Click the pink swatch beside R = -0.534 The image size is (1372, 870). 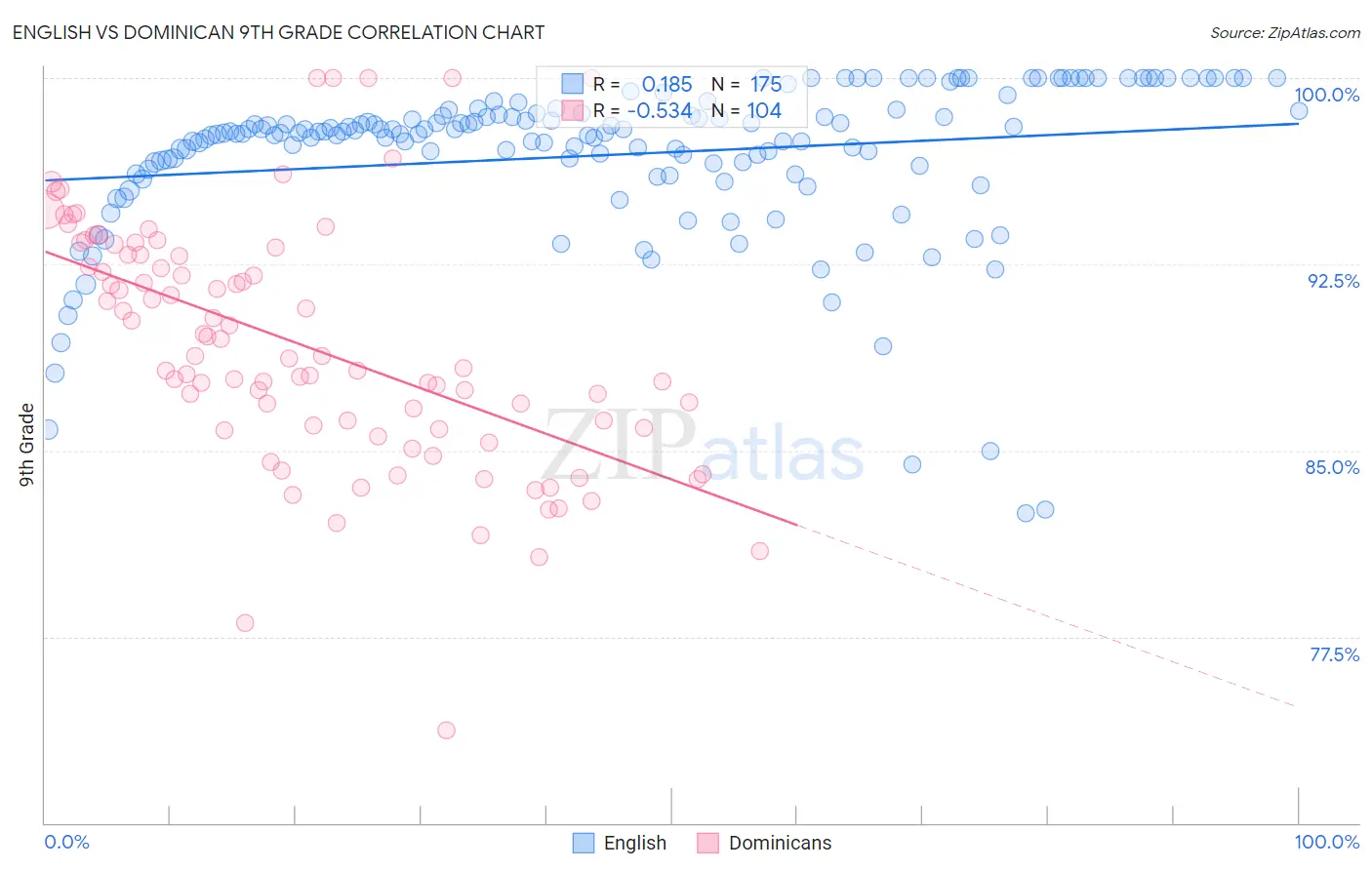point(572,111)
